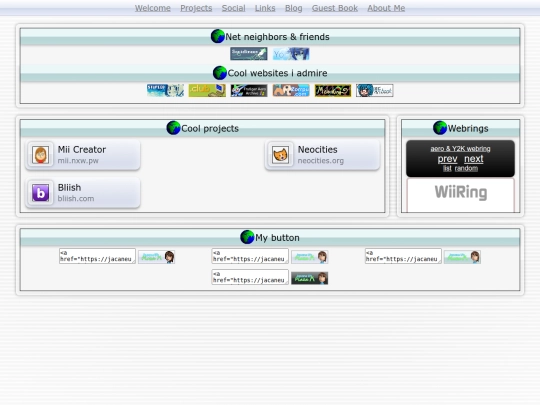540x405 pixels.
Task: Click 'neocities.org' URL text
Action: pos(321,160)
